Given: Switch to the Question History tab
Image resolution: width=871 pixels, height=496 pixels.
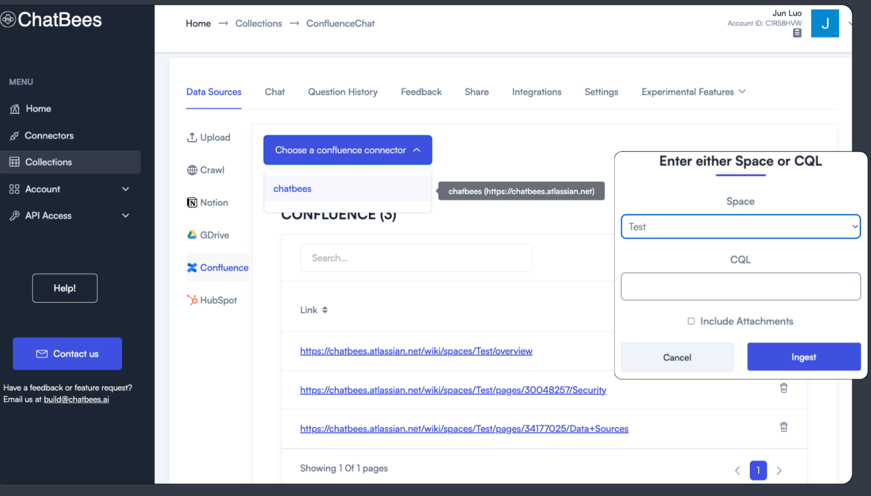Looking at the screenshot, I should (x=342, y=92).
